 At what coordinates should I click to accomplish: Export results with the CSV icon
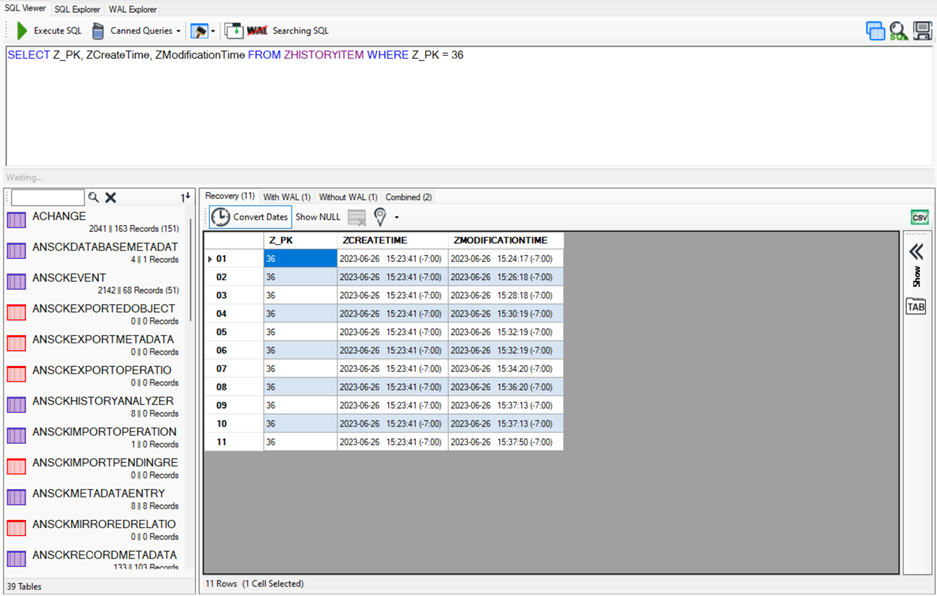click(919, 217)
